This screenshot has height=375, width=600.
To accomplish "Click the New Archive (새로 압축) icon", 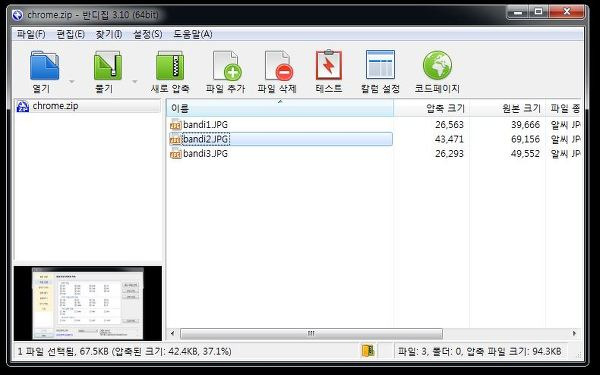I will pos(170,65).
